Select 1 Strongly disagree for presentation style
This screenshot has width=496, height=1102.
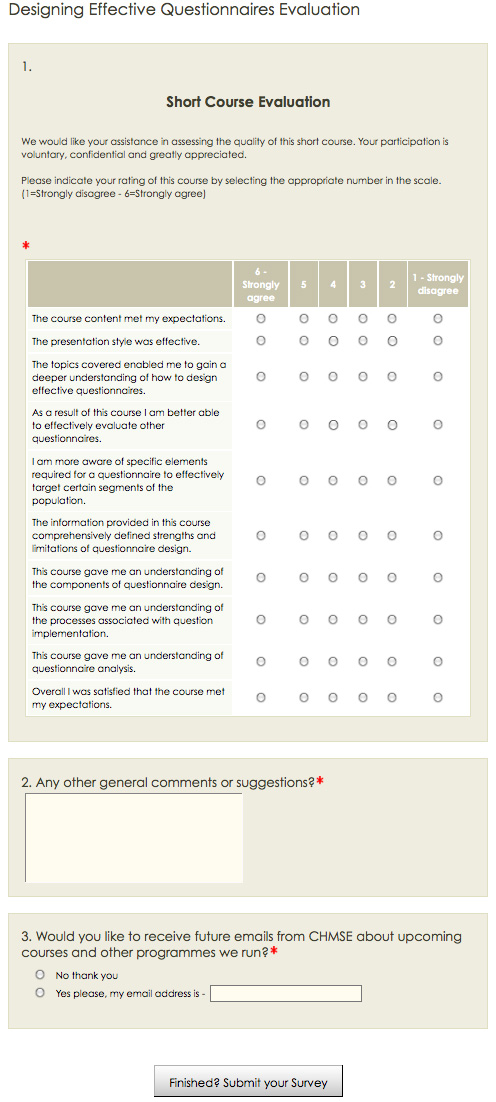click(438, 341)
